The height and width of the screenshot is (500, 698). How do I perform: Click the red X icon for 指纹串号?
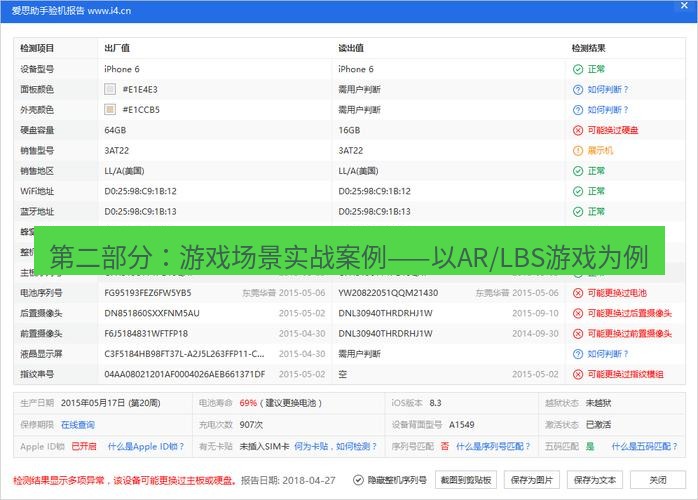click(x=578, y=374)
